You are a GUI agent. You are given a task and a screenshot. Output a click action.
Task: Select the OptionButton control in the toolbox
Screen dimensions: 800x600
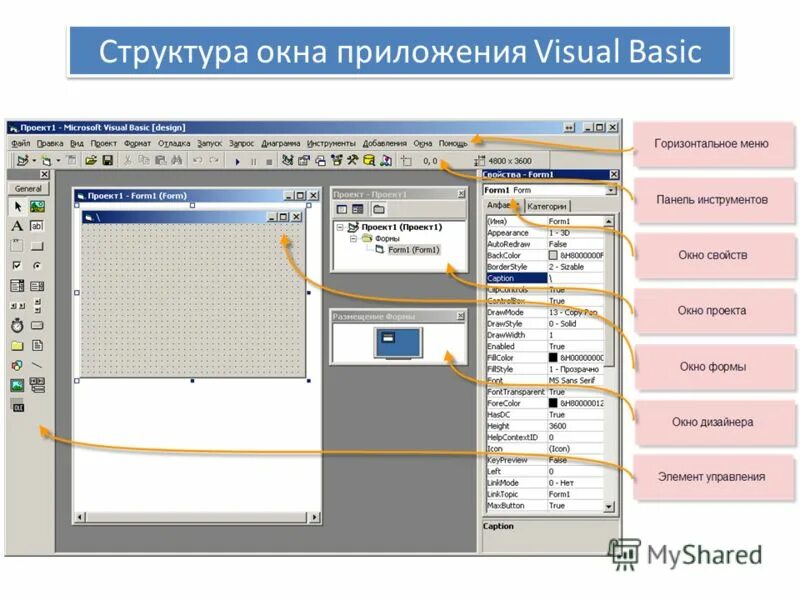pyautogui.click(x=37, y=265)
